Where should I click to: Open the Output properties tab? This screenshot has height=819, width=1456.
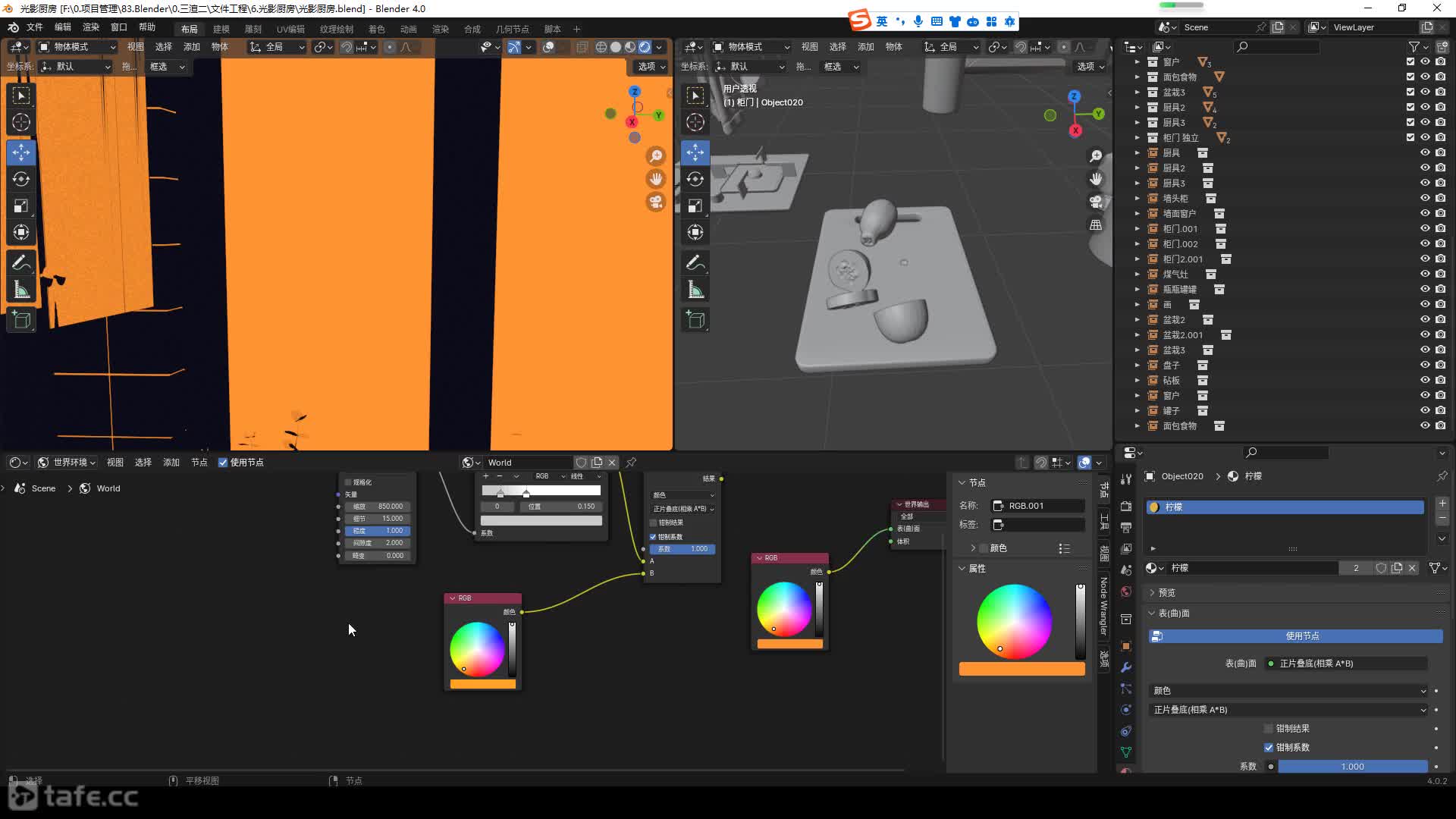point(1126,527)
